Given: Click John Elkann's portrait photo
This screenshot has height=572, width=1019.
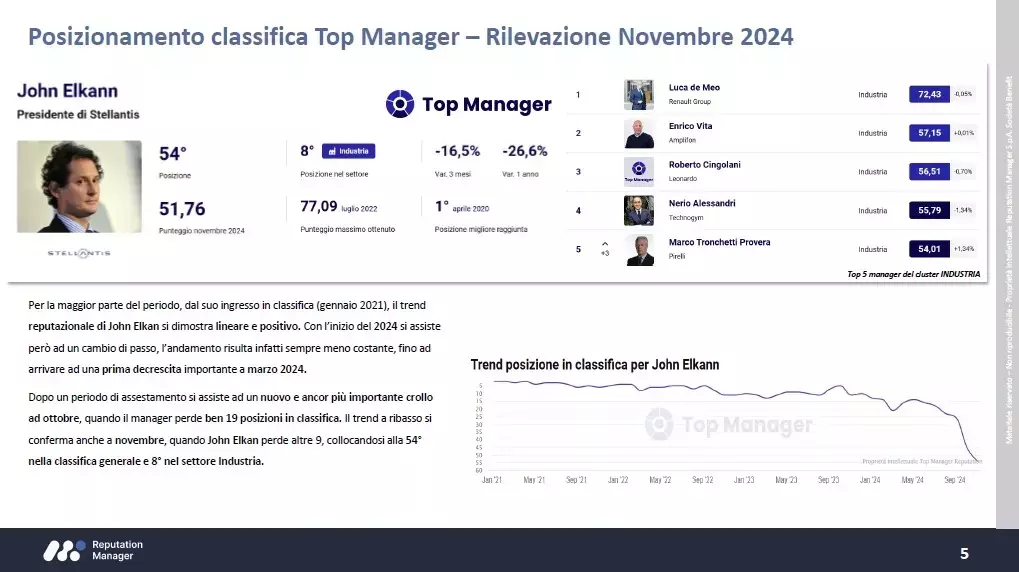Looking at the screenshot, I should pyautogui.click(x=79, y=187).
